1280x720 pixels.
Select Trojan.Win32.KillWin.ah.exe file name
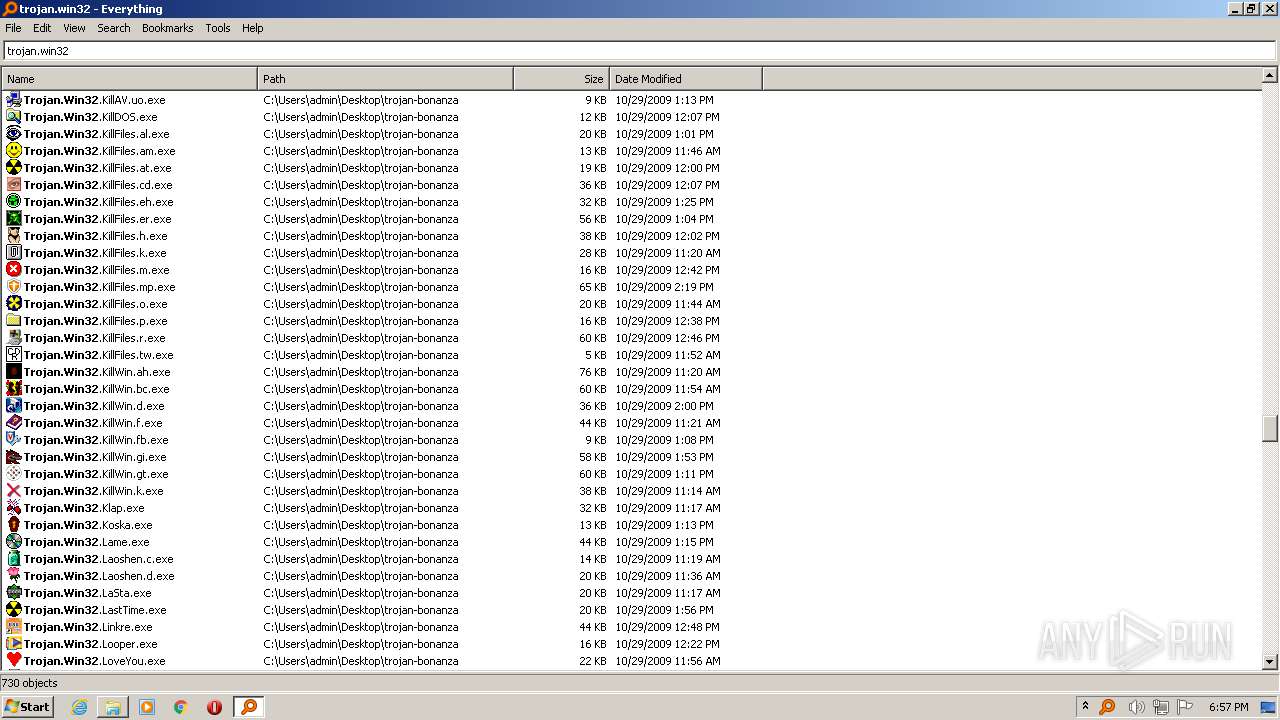pos(97,372)
